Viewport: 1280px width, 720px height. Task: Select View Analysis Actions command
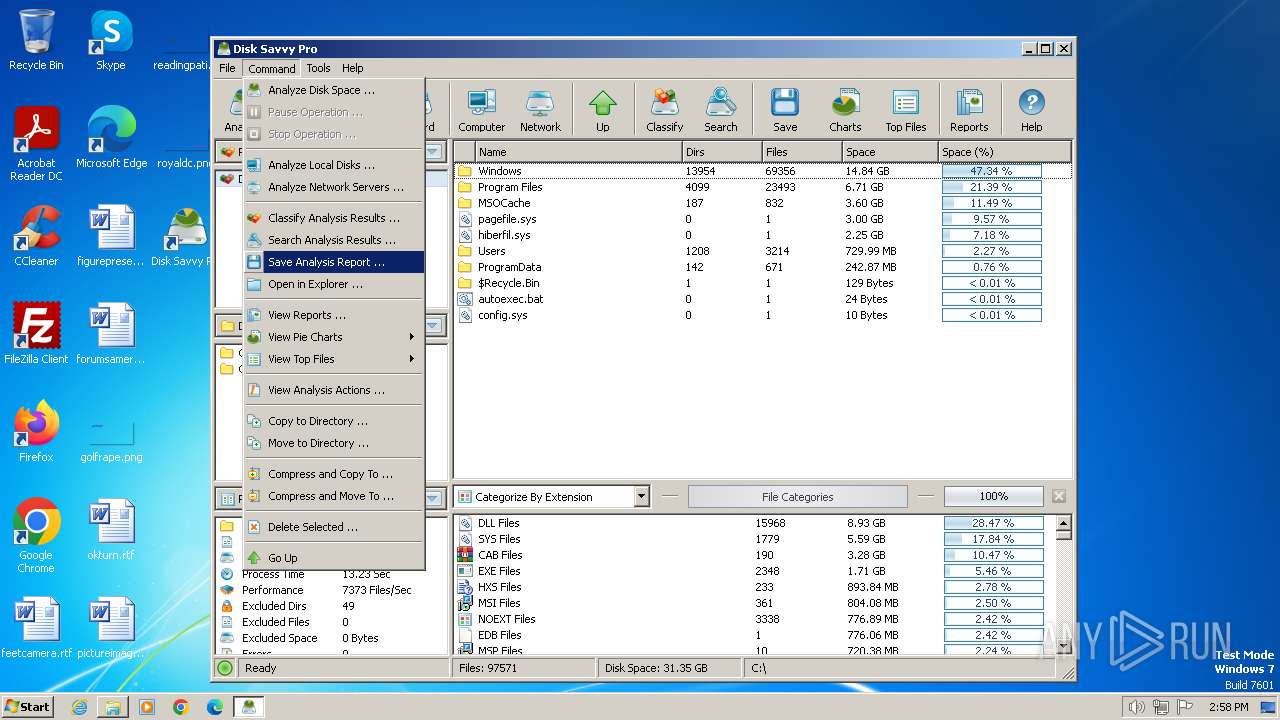pyautogui.click(x=334, y=390)
